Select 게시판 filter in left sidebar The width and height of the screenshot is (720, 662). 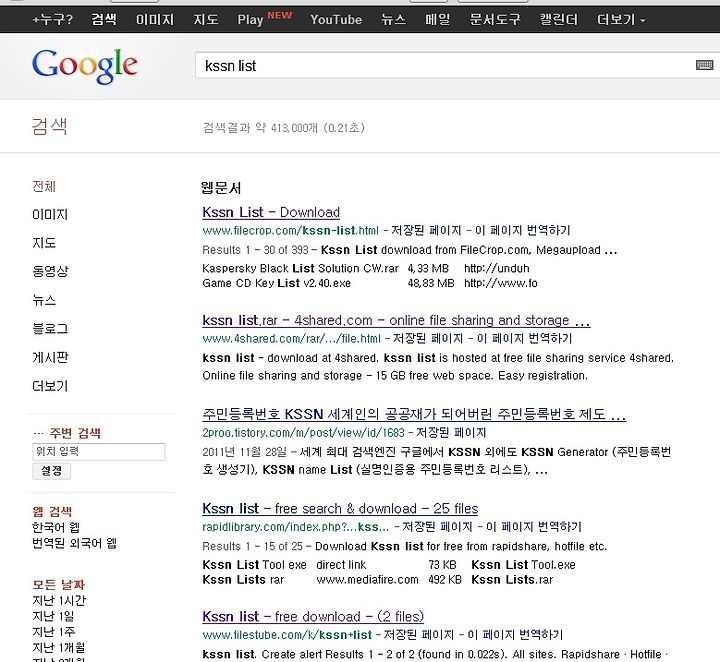coord(50,357)
